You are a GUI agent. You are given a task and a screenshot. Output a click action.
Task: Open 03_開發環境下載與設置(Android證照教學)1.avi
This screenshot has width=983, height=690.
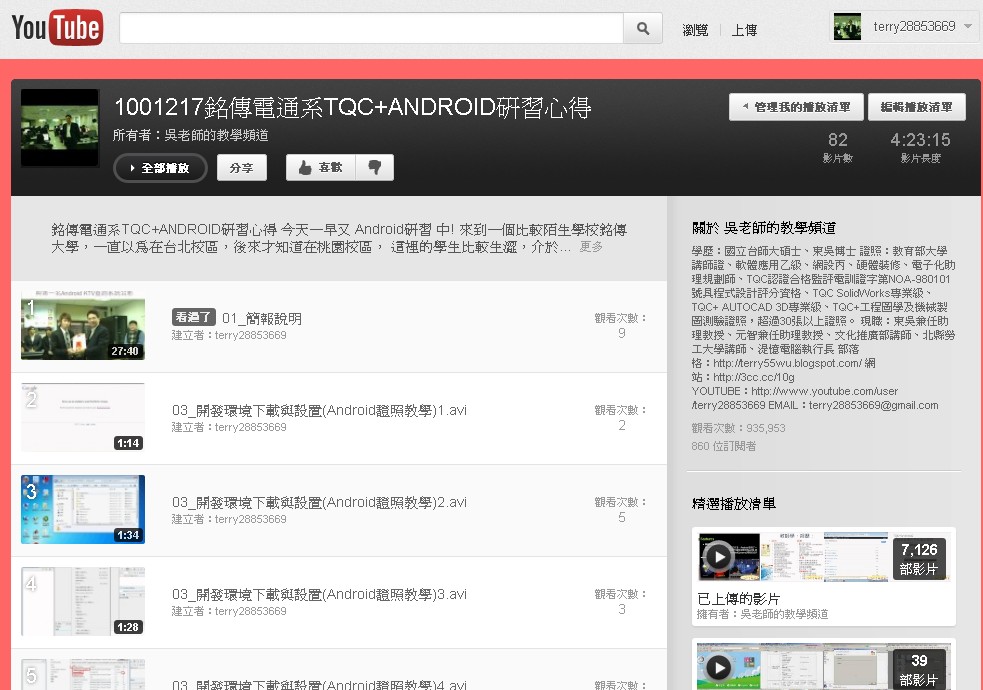point(319,410)
